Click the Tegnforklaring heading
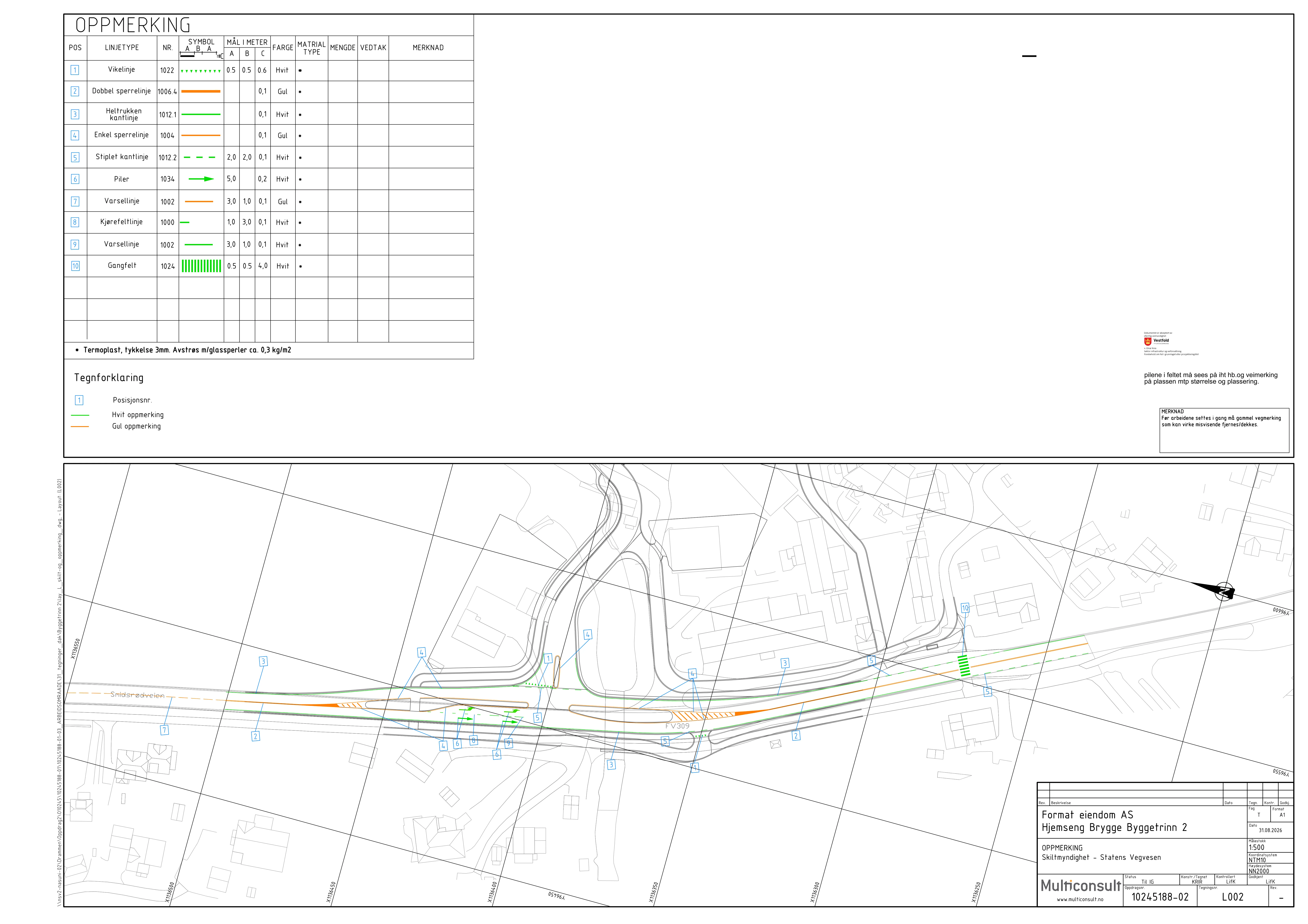The width and height of the screenshot is (1308, 924). (109, 378)
